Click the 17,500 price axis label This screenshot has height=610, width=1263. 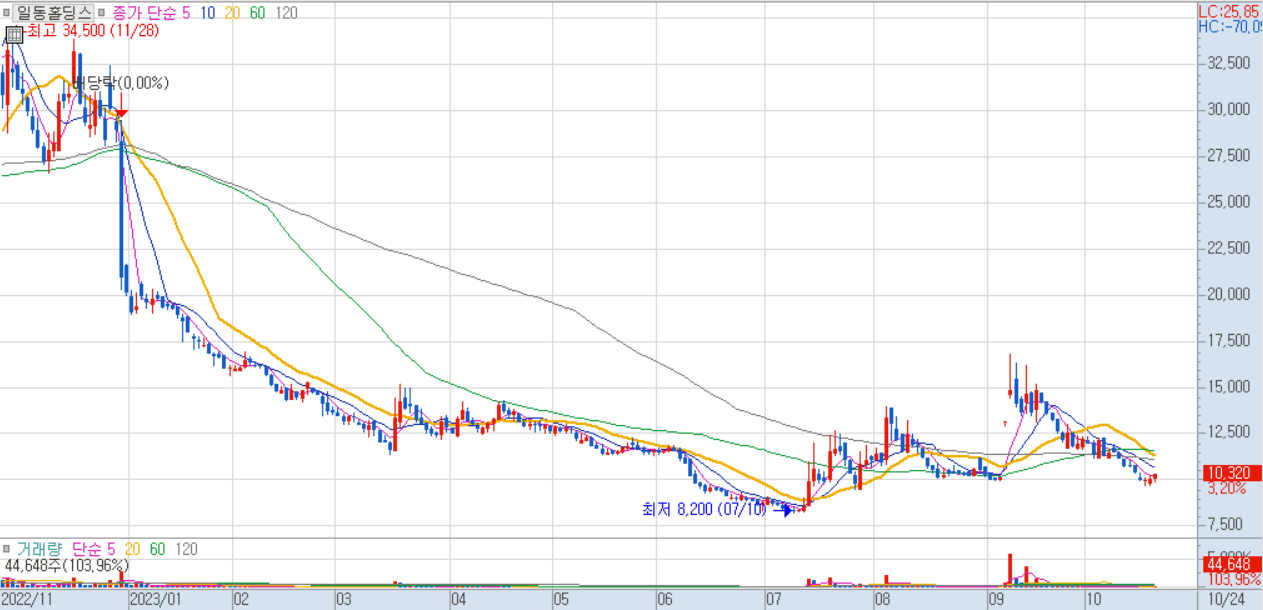(1229, 340)
